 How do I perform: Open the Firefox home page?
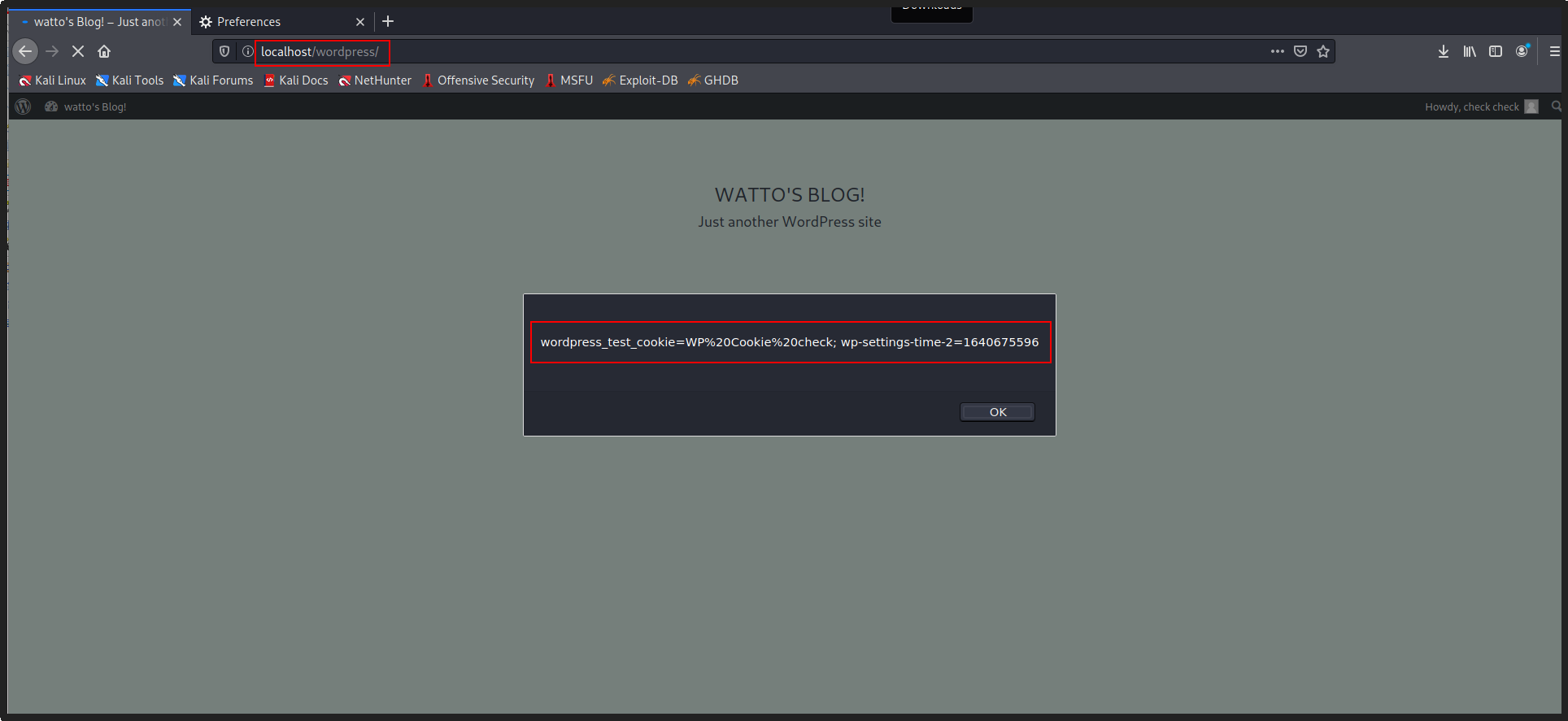tap(104, 51)
